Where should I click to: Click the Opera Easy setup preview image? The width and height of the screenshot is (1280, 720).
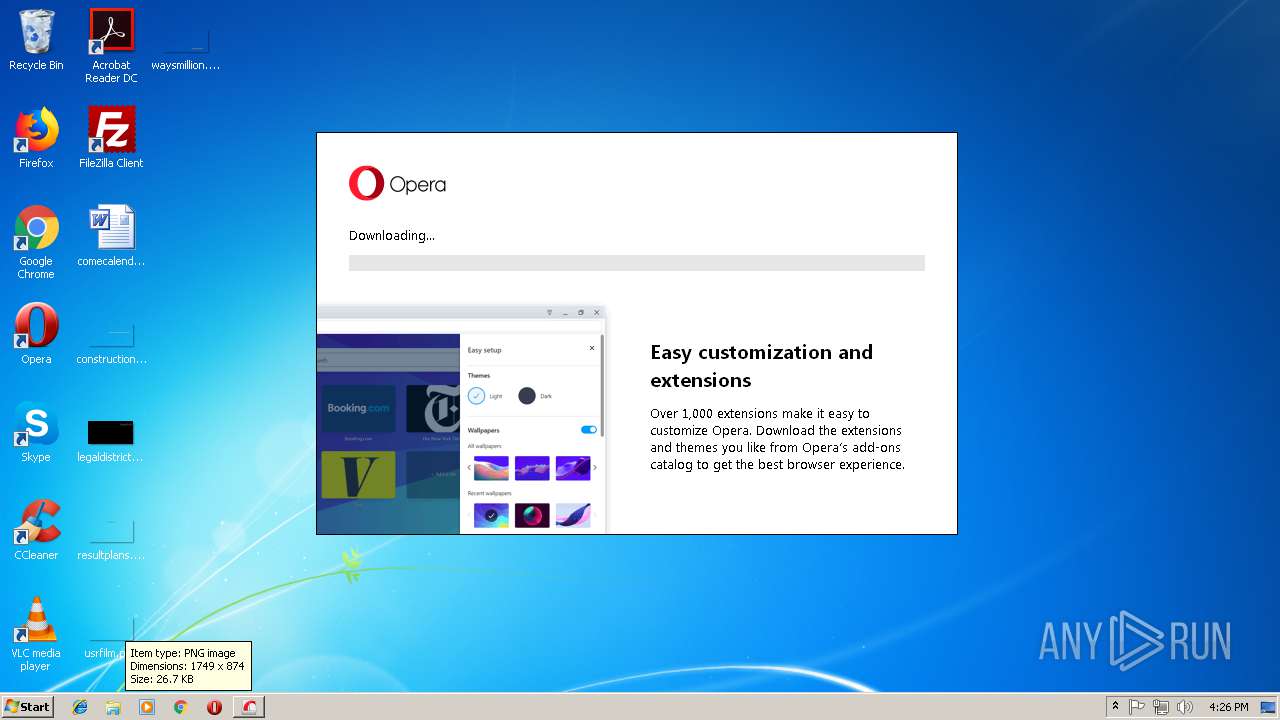tap(461, 420)
